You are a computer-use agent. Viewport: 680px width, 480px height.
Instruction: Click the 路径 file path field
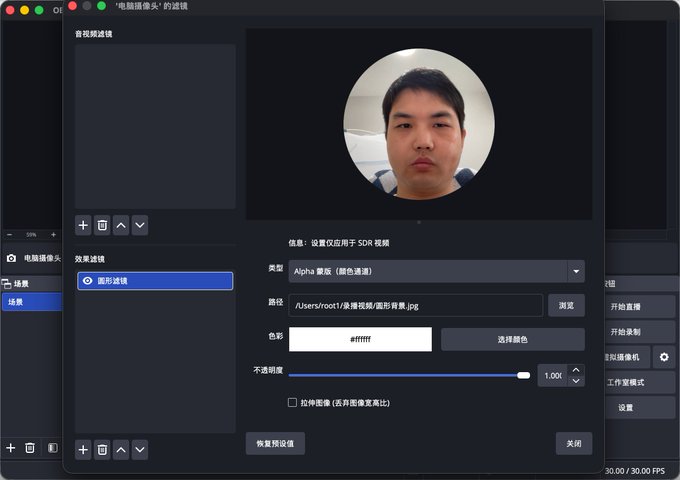[x=415, y=305]
